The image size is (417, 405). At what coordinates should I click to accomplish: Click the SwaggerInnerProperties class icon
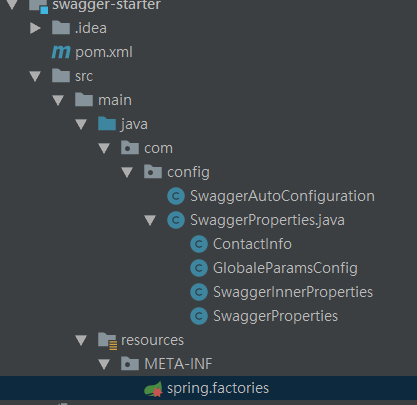click(199, 292)
